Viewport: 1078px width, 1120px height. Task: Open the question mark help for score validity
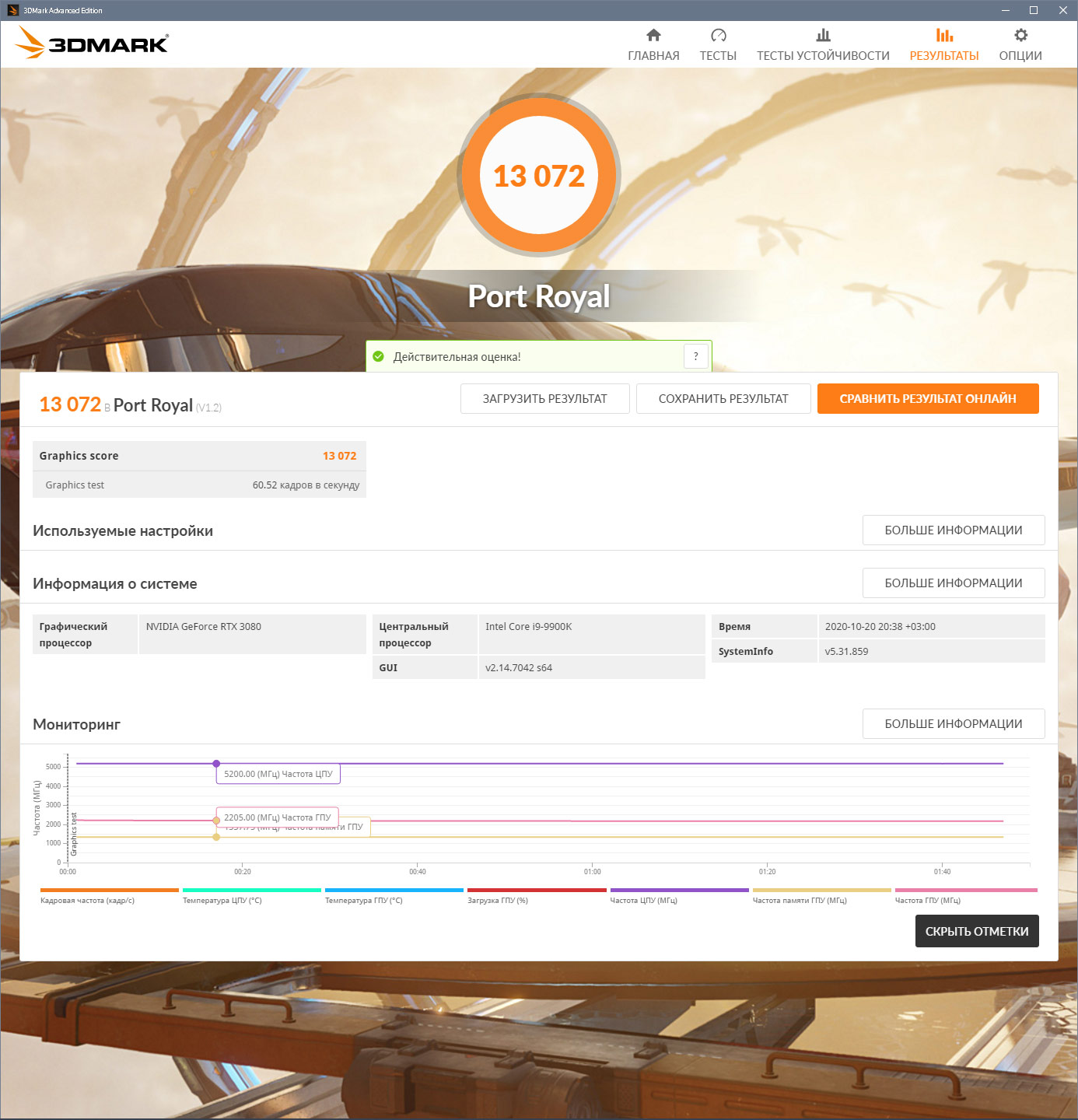coord(696,356)
